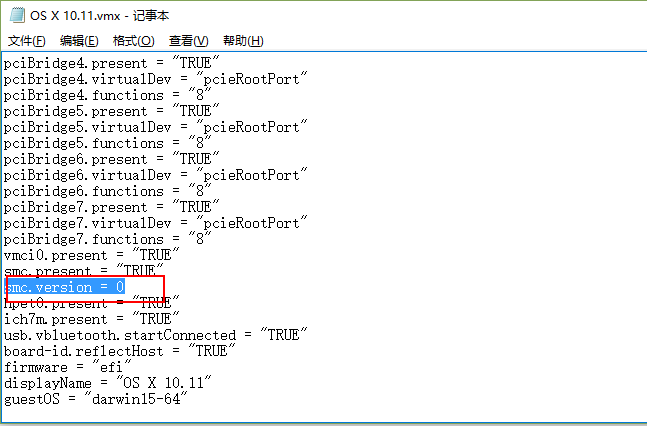Click the guestOS = "darwin15-64" line
Screen dimensions: 647x426
click(95, 399)
